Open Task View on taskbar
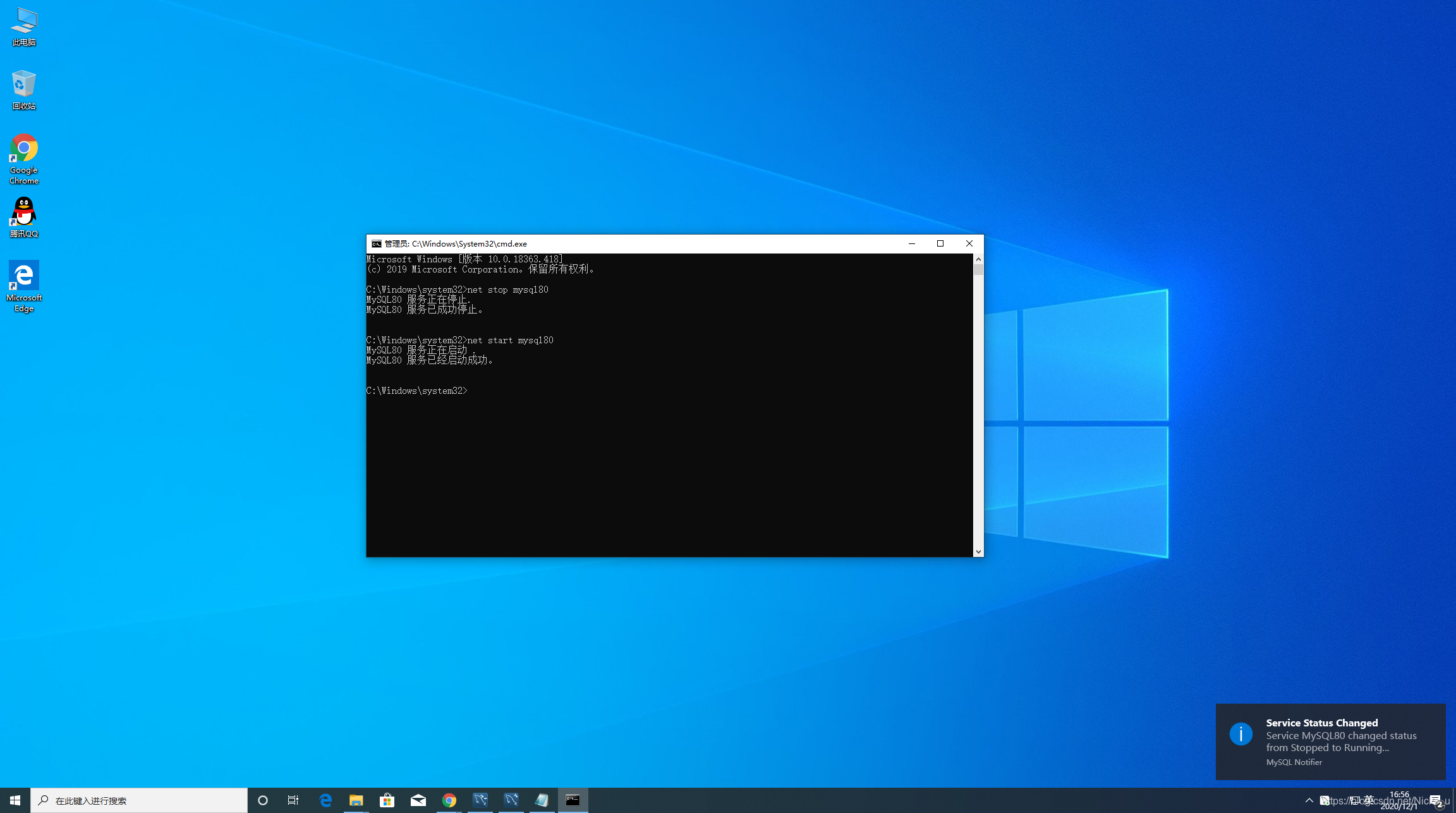 pos(293,800)
